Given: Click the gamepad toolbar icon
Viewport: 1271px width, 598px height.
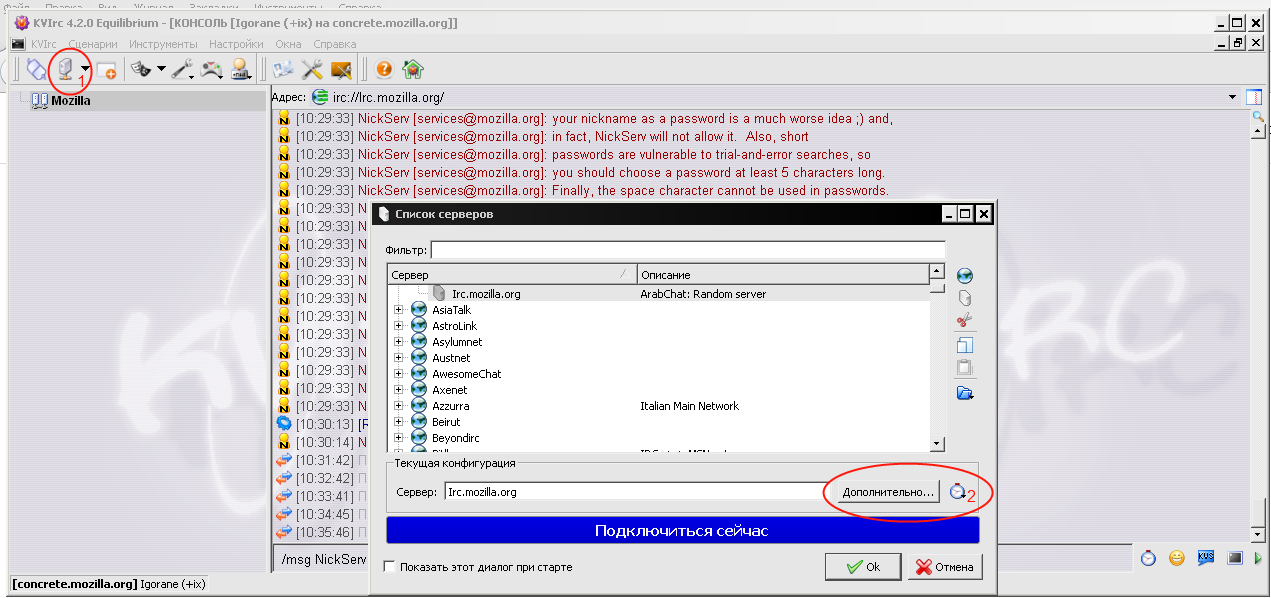Looking at the screenshot, I should (x=212, y=69).
